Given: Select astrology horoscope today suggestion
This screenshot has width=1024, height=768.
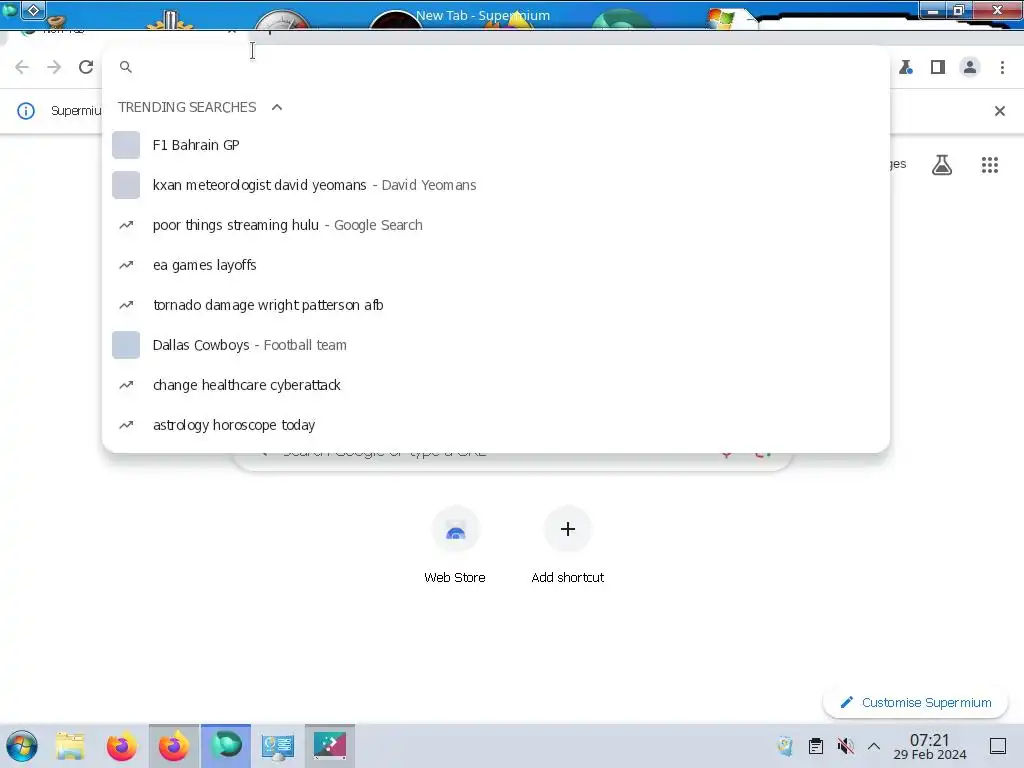Looking at the screenshot, I should pos(496,425).
